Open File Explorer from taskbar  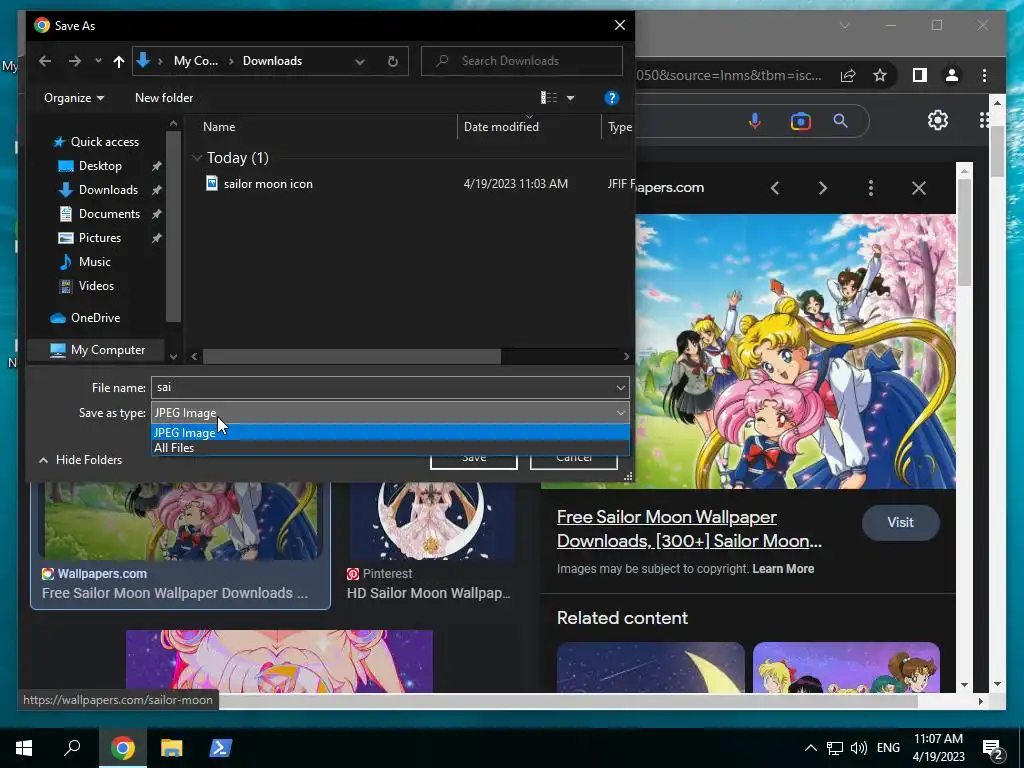pos(171,748)
